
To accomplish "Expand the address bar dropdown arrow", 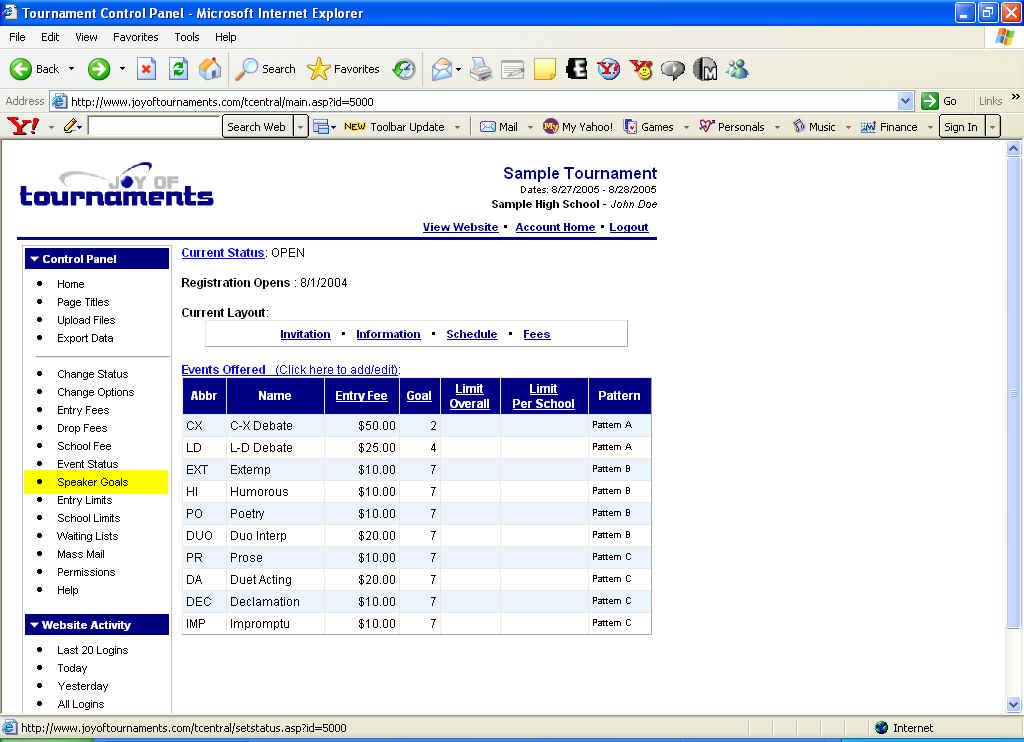I will (x=905, y=101).
